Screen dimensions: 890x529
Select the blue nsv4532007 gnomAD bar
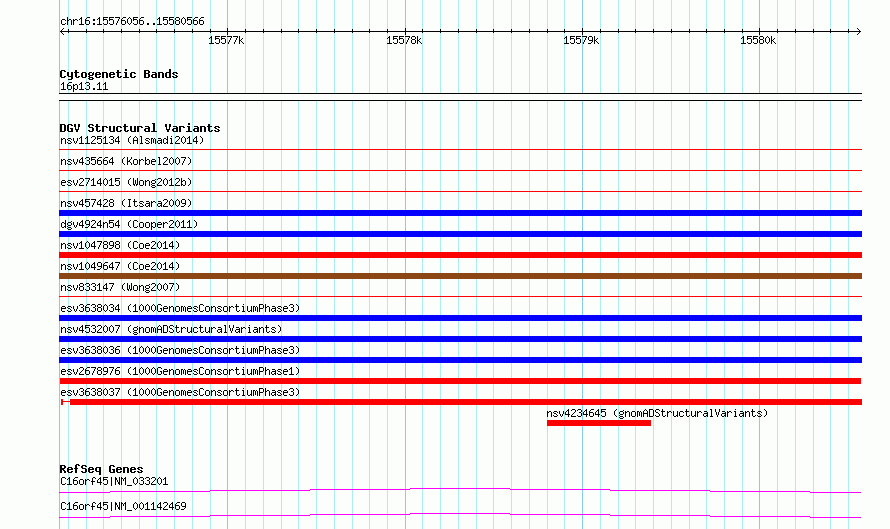pos(460,339)
